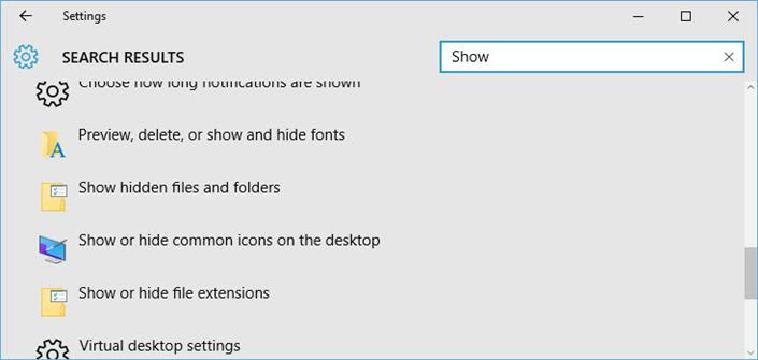Screen dimensions: 758x360
Task: Click the search box containing Show
Action: point(592,57)
